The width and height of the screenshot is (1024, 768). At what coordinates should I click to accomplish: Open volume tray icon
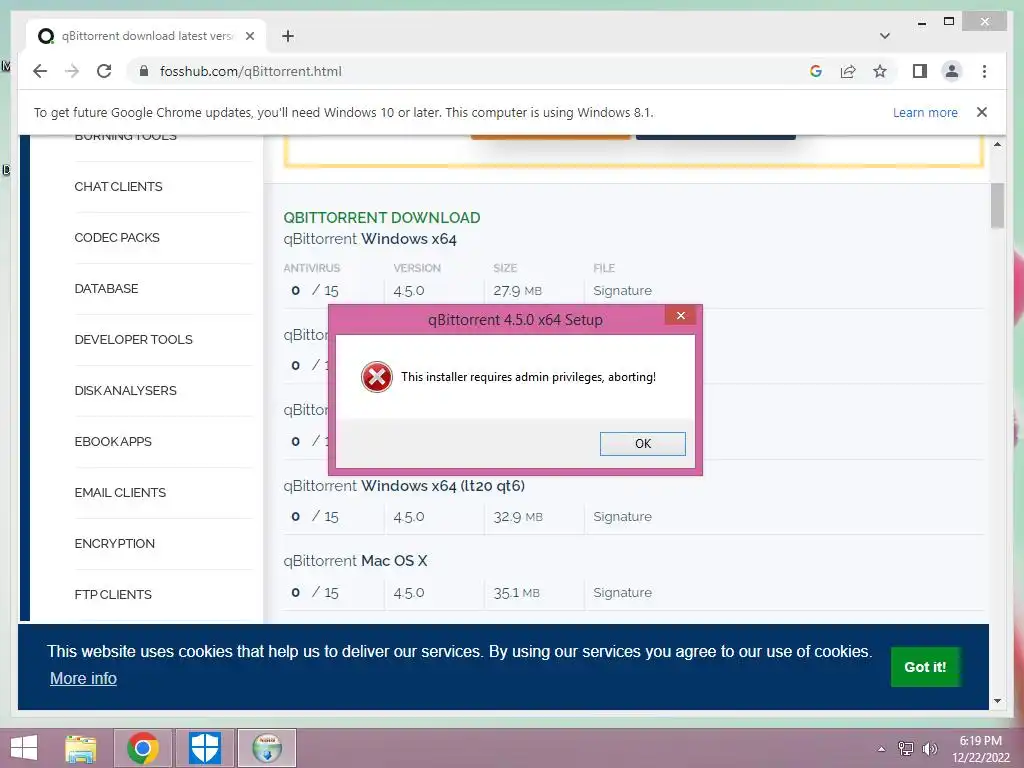(x=929, y=749)
